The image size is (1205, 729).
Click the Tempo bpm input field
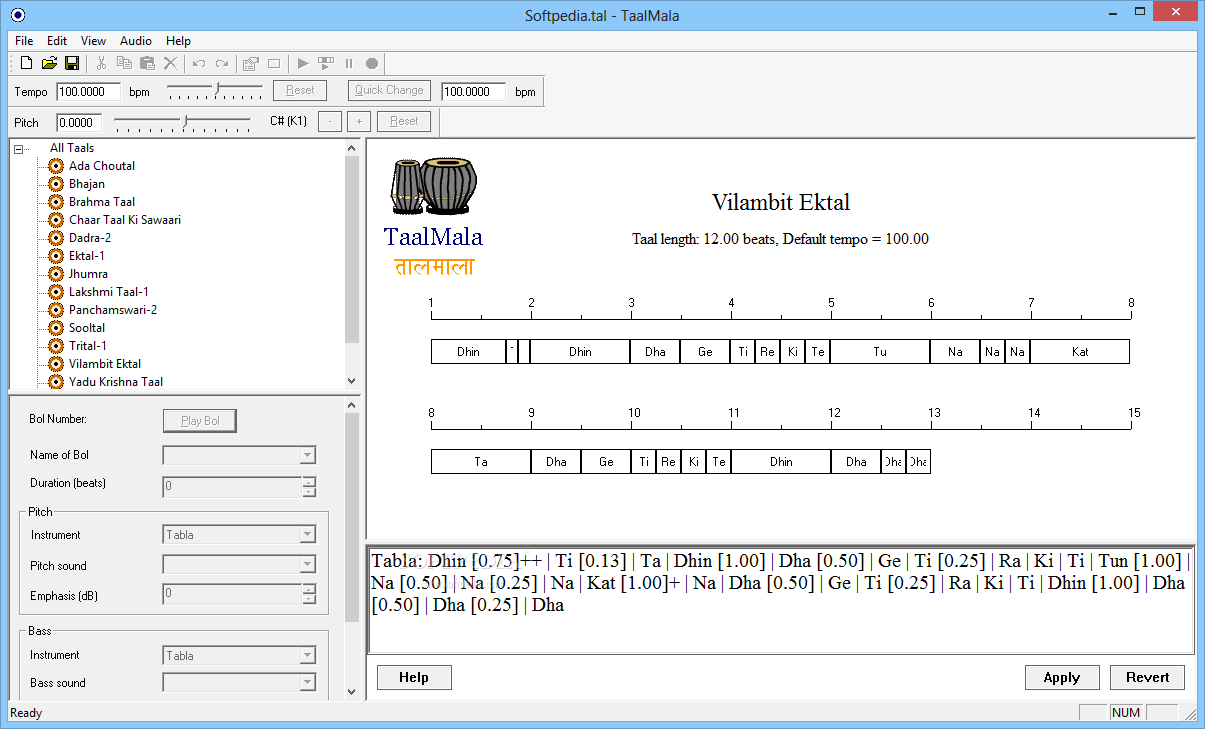coord(88,91)
